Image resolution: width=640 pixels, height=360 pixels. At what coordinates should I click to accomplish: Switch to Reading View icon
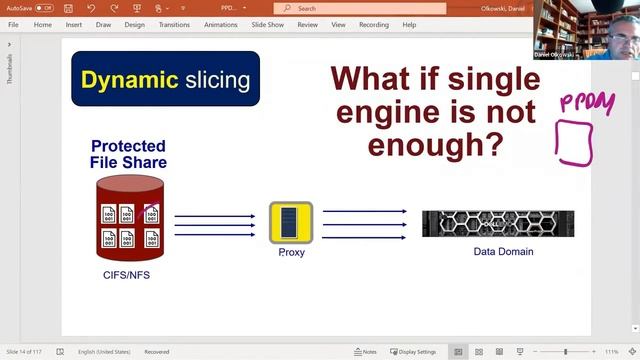click(x=499, y=352)
